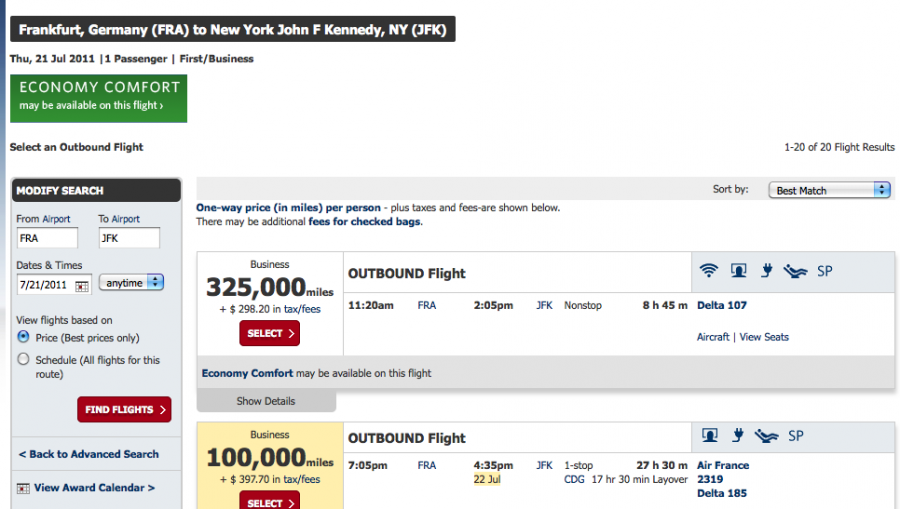
Task: Select Schedule (All flights) radio button
Action: tap(23, 359)
